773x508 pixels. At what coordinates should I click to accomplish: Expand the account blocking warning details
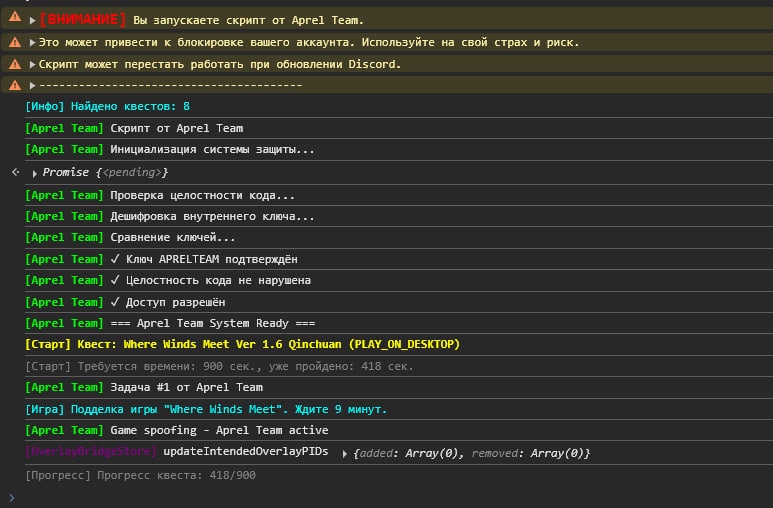(33, 42)
